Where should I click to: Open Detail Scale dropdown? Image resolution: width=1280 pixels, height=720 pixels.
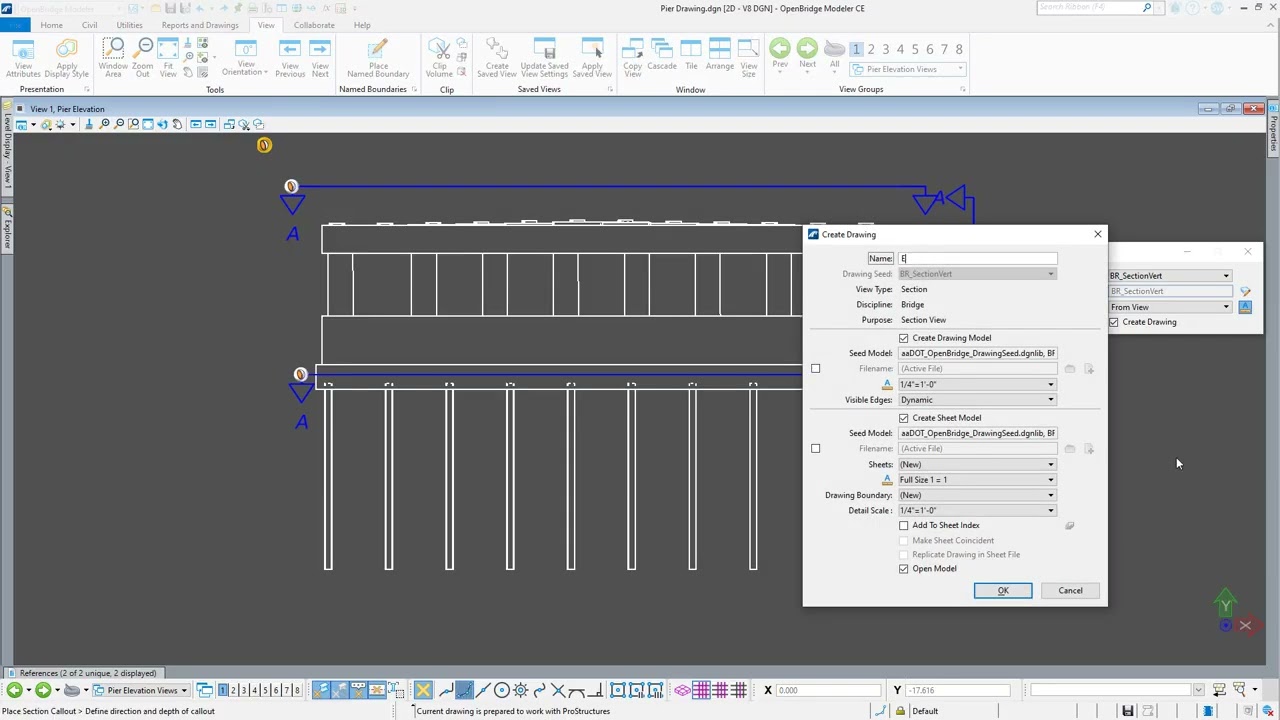(977, 510)
